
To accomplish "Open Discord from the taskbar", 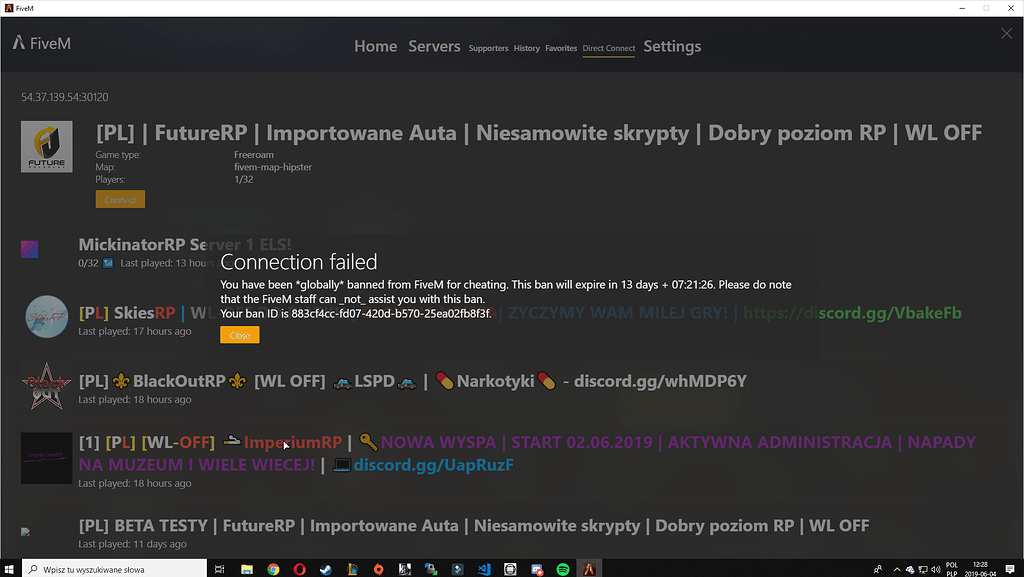I will (536, 567).
